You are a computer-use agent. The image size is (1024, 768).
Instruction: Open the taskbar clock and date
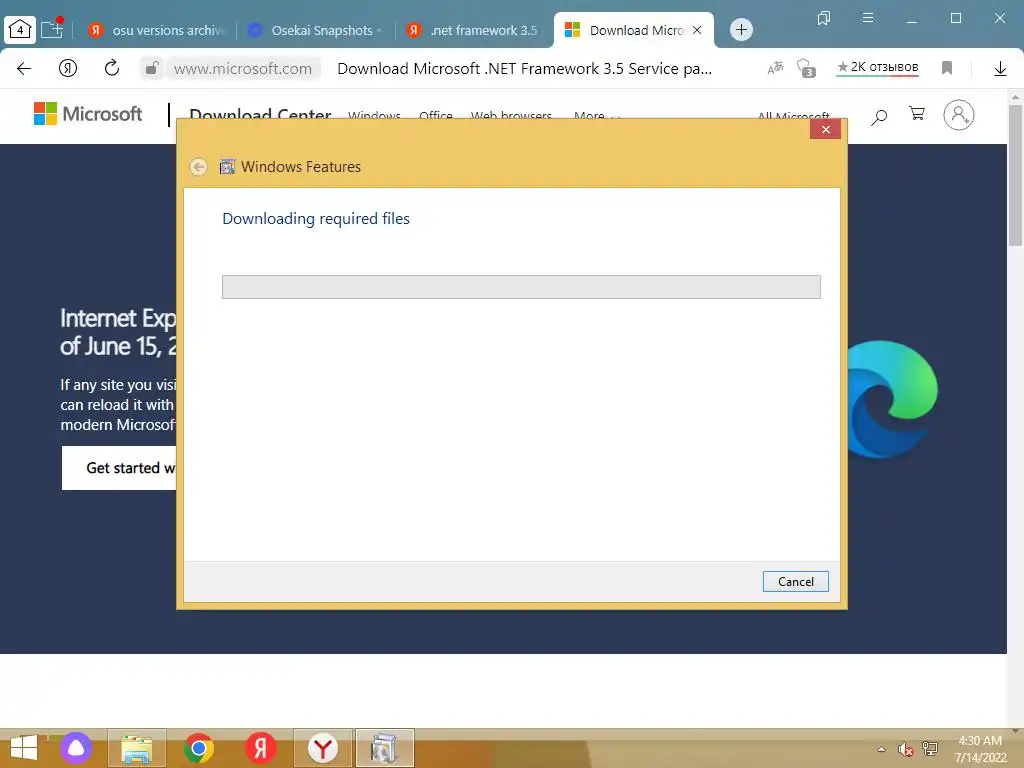[x=980, y=749]
